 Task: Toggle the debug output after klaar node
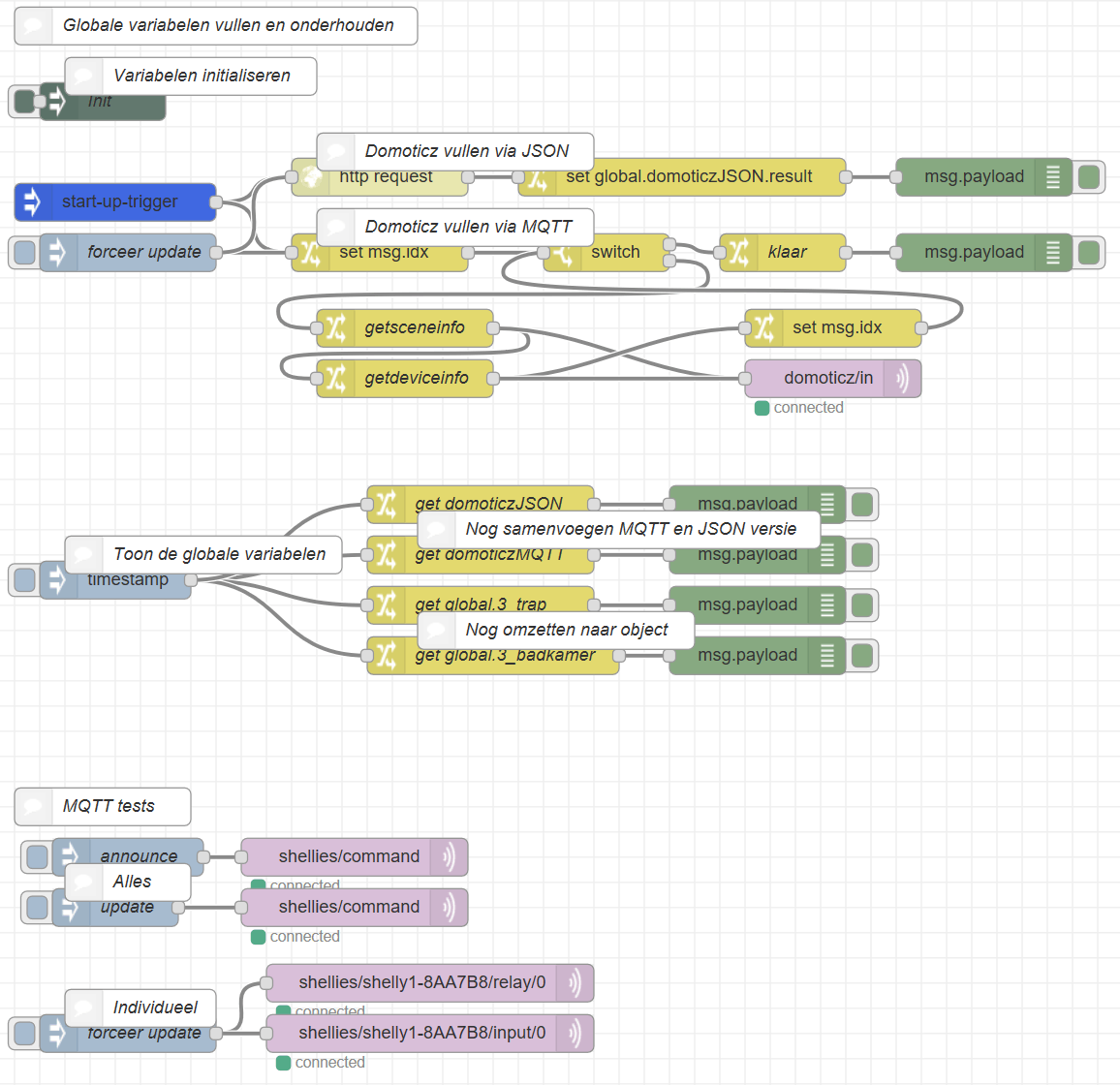(1089, 252)
